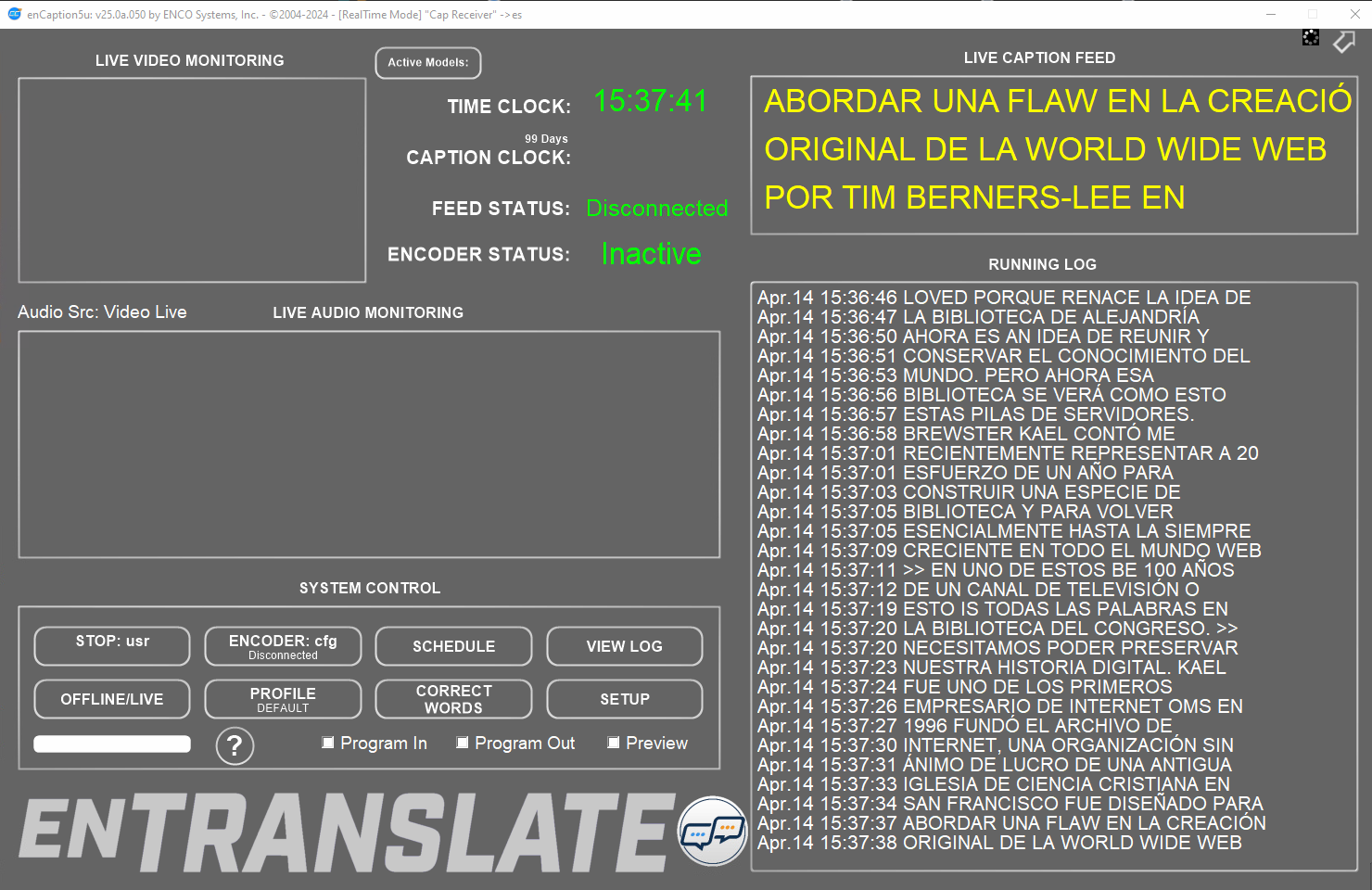
Task: Open the SETUP button
Action: point(625,699)
